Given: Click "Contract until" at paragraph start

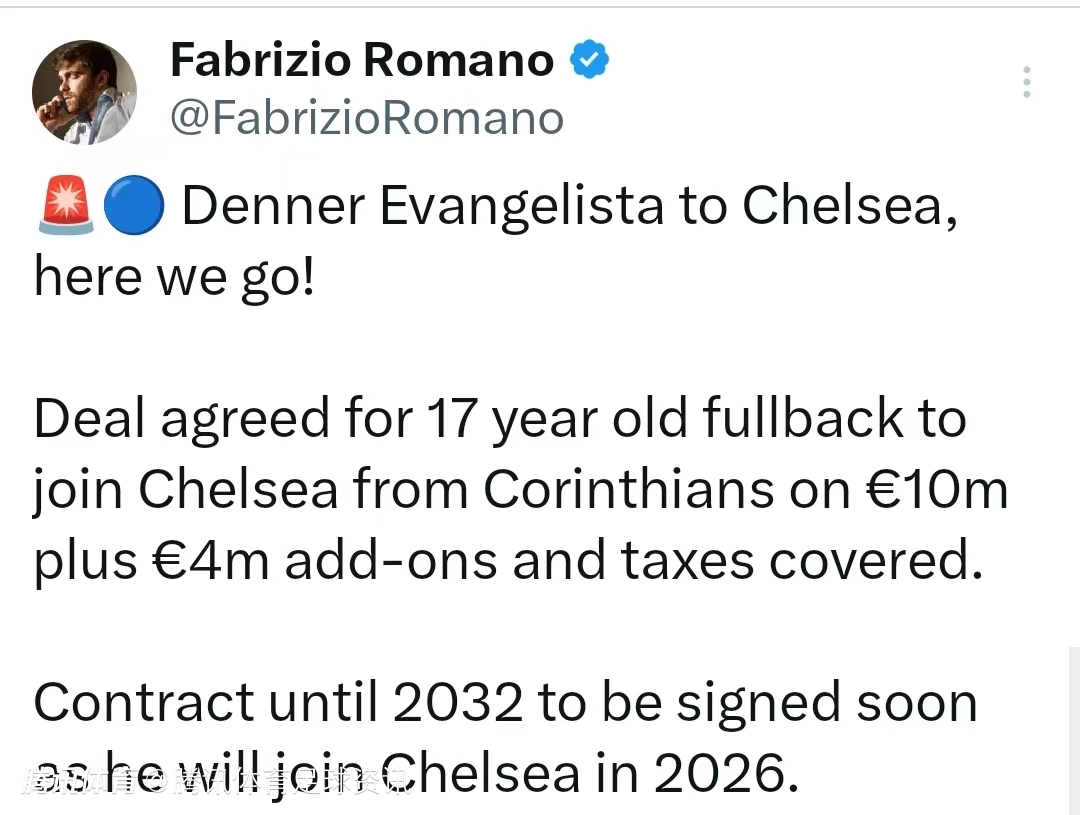Looking at the screenshot, I should tap(204, 703).
